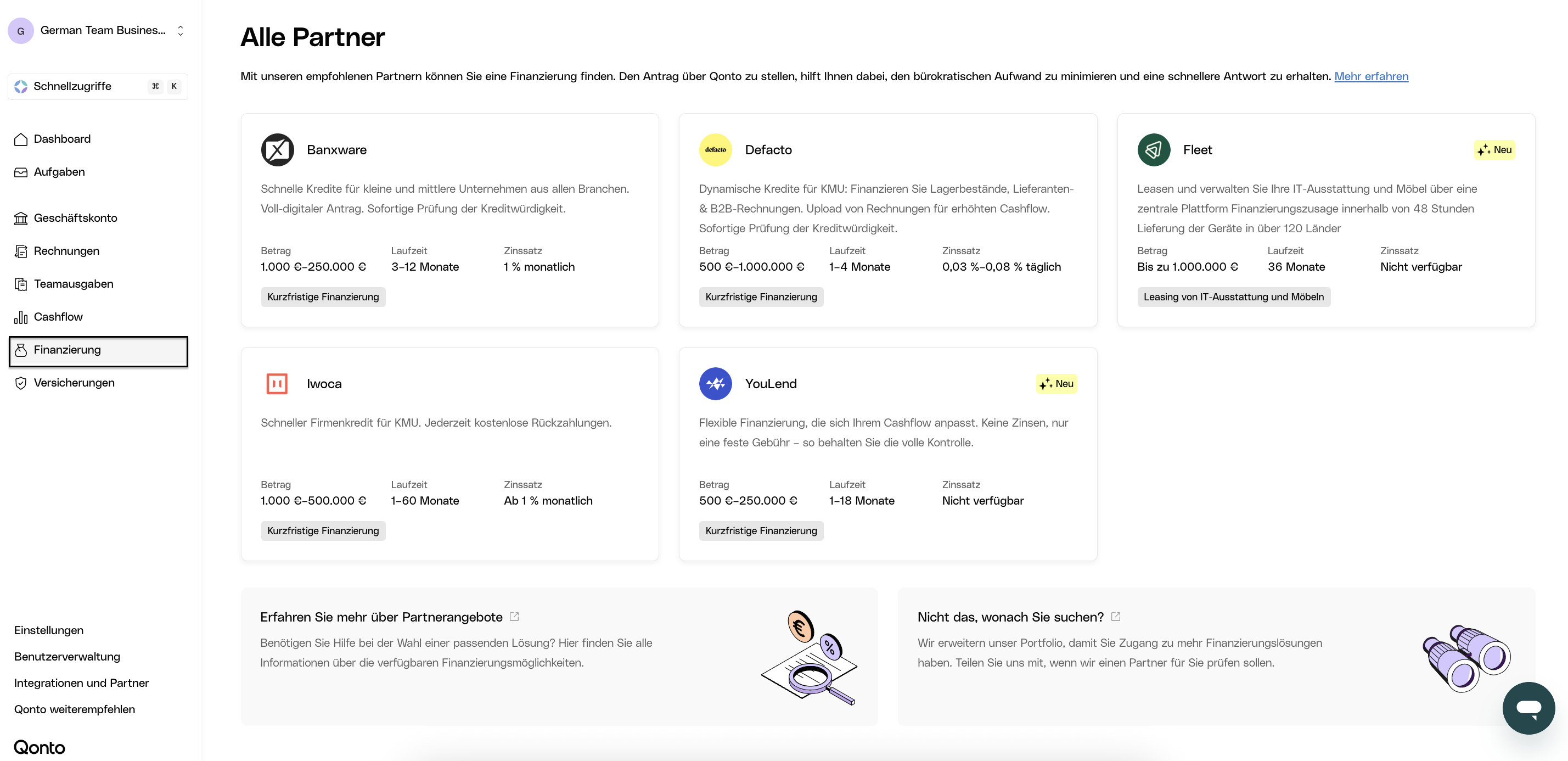Viewport: 1568px width, 761px height.
Task: Select the Banxware partner name
Action: 336,150
